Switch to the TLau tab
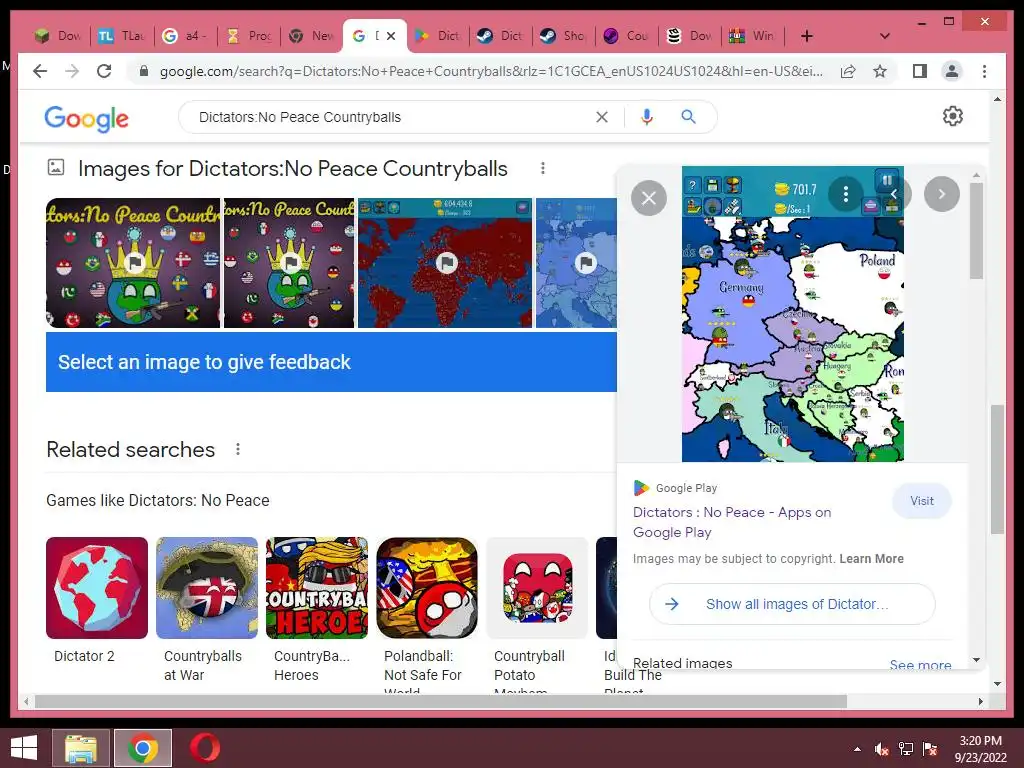Screen dimensions: 1024x768 click(122, 36)
